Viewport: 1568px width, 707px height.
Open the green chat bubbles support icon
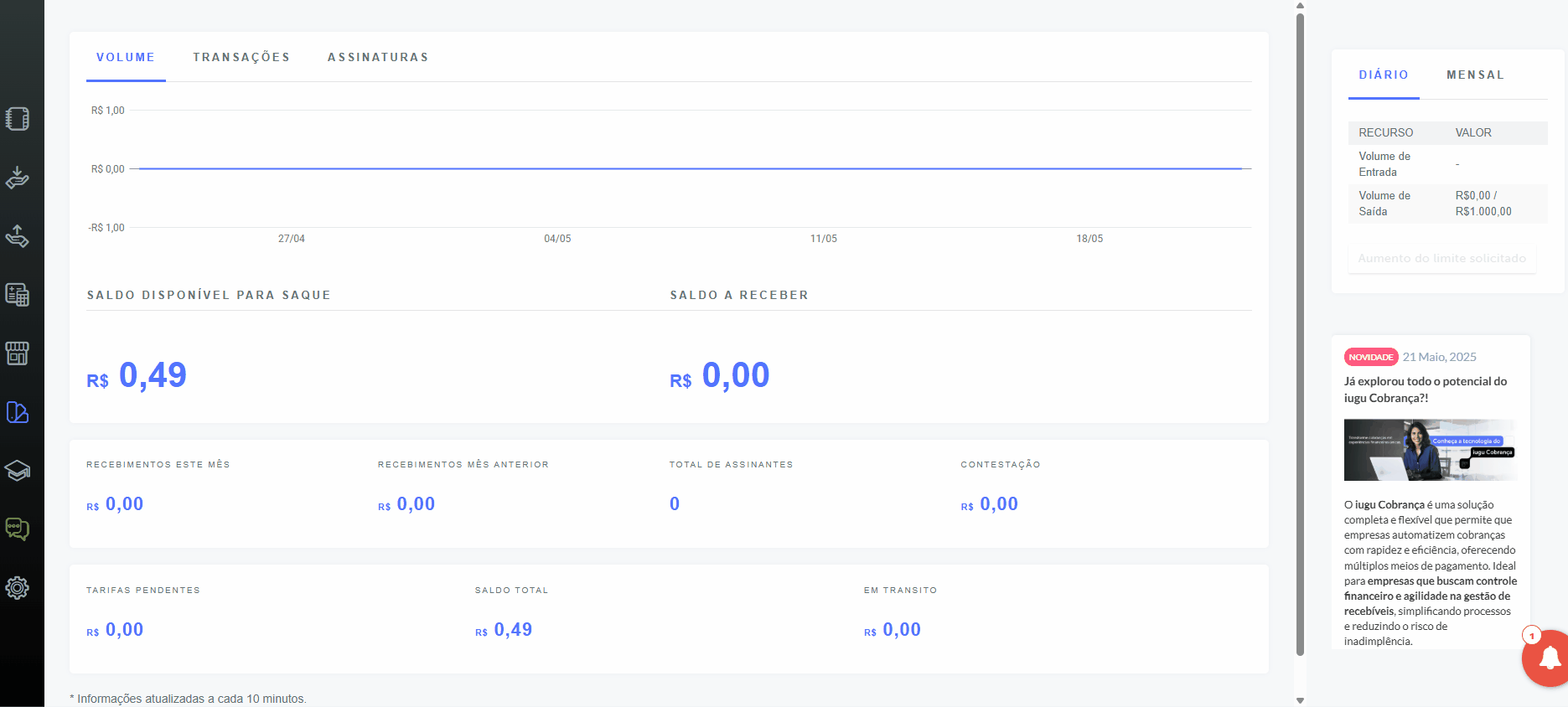(x=18, y=529)
